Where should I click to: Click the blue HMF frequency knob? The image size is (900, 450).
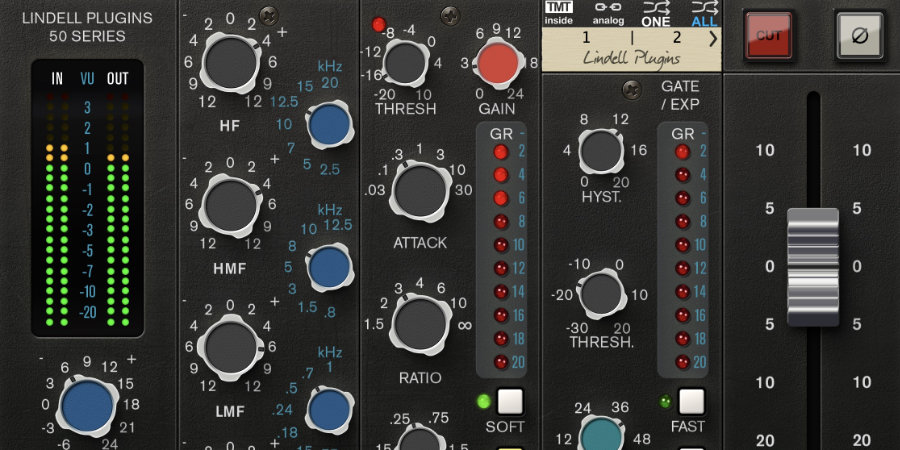(x=329, y=267)
